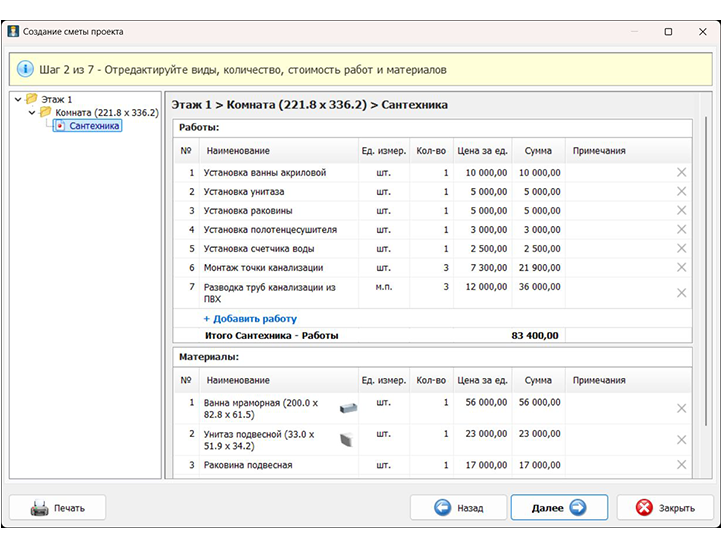Remove the Установка полотенцесушителя row

(x=681, y=229)
